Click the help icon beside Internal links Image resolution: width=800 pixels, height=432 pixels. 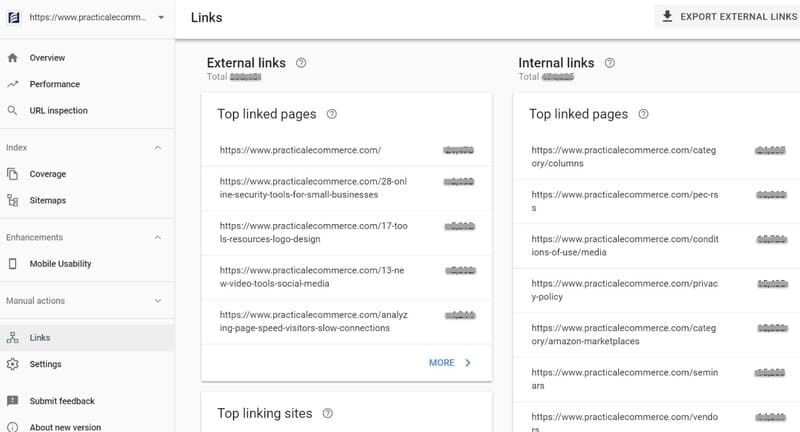(x=610, y=63)
